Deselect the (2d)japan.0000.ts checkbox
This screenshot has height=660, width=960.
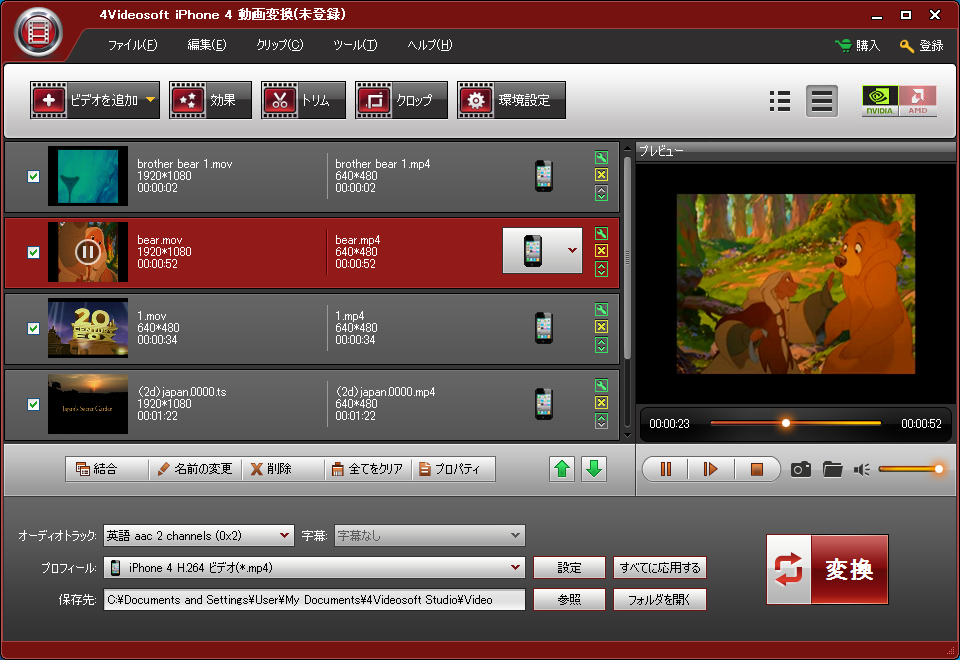[x=33, y=404]
